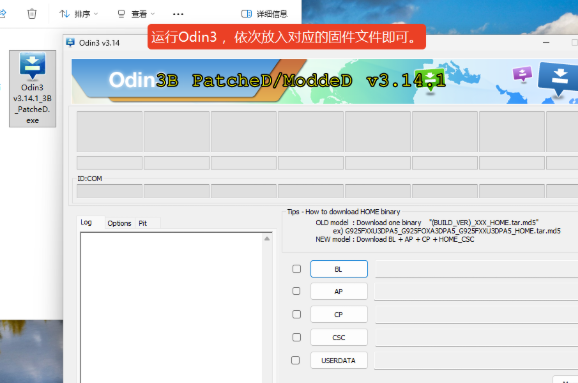
Task: Click the delete trash icon in Explorer toolbar
Action: 32,14
